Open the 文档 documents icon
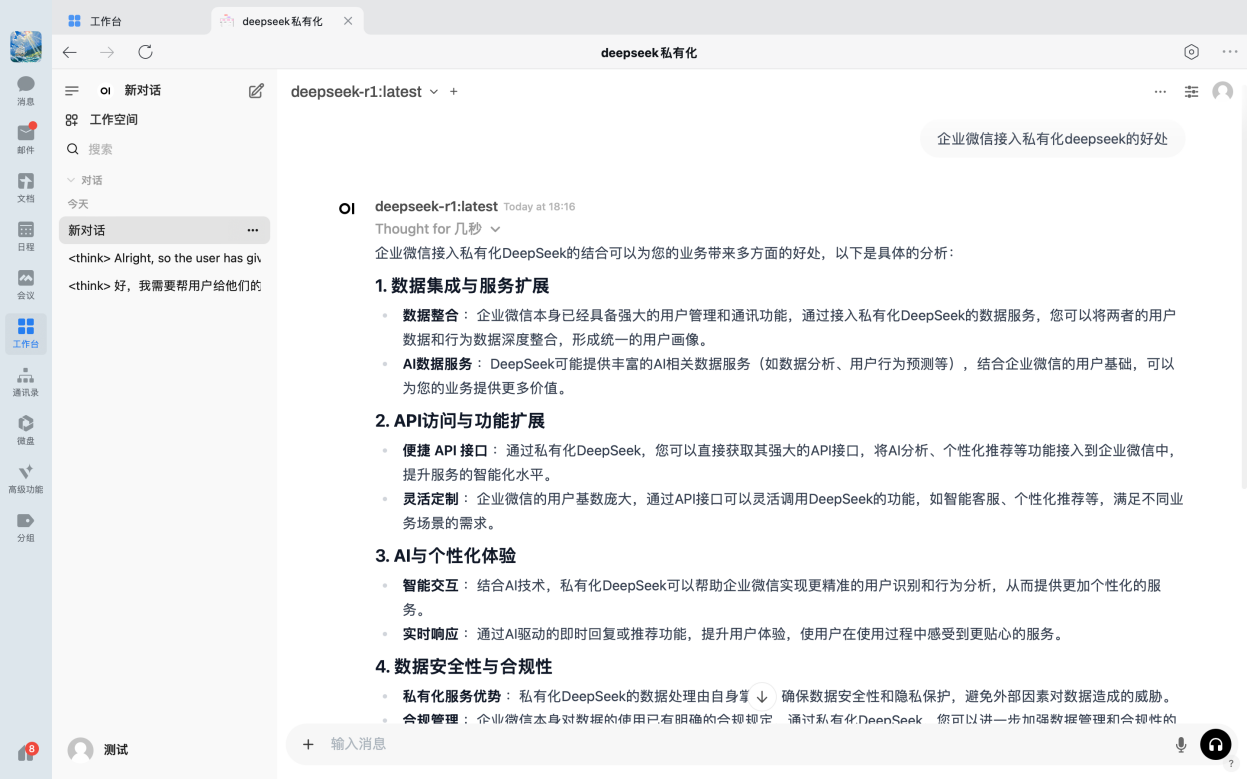Image resolution: width=1247 pixels, height=779 pixels. [25, 185]
